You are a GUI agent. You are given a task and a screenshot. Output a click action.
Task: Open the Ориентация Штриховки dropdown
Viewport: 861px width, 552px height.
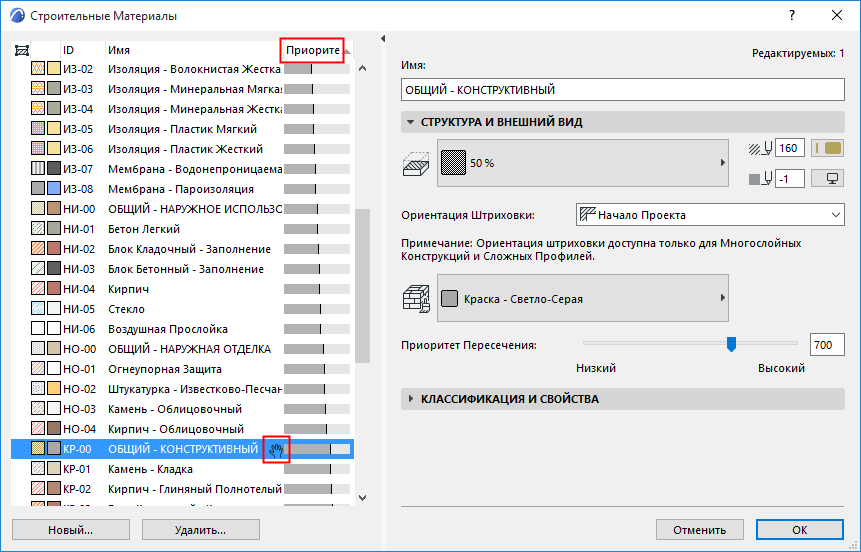pyautogui.click(x=710, y=215)
